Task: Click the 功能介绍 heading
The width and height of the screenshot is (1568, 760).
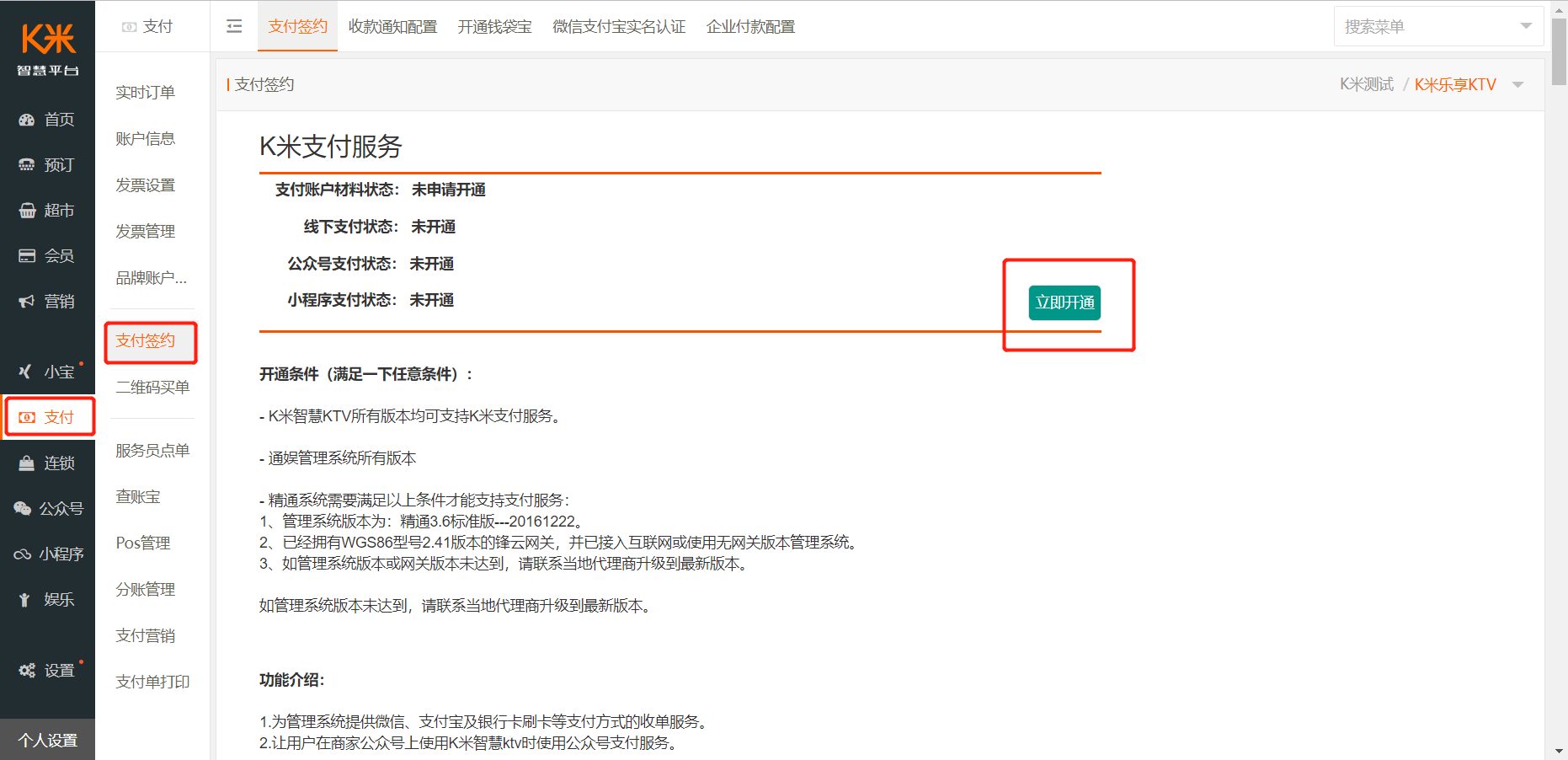Action: (291, 680)
